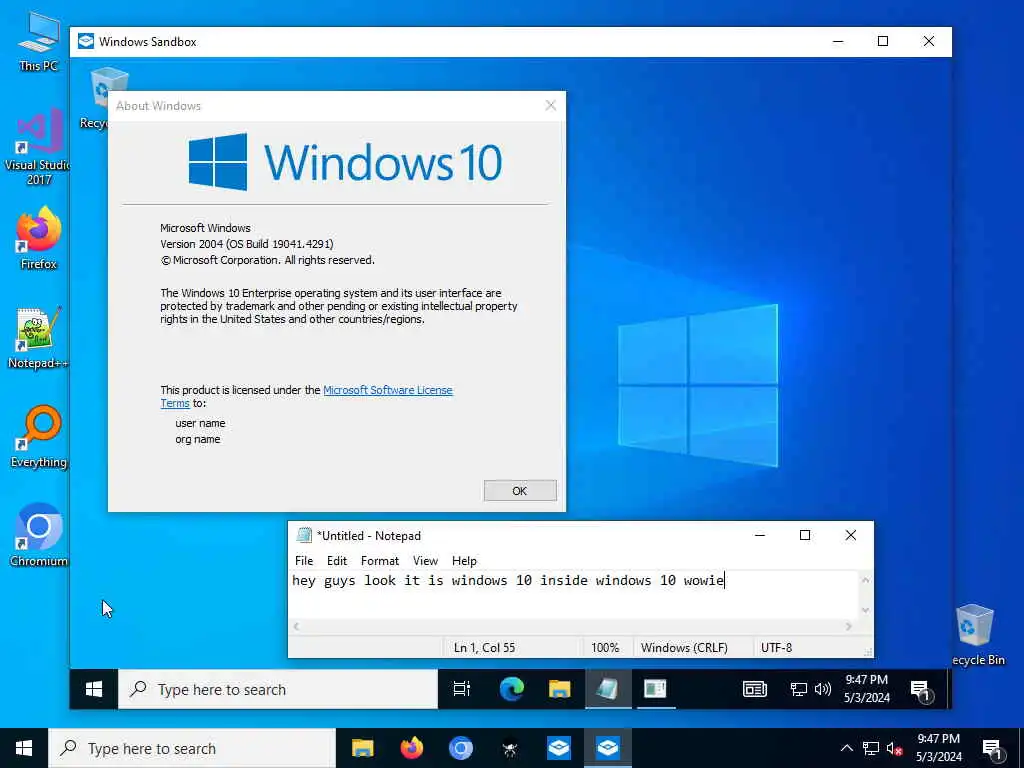Viewport: 1024px width, 768px height.
Task: Select the host Recycle Bin icon at the desktop's right edge
Action: tap(978, 635)
